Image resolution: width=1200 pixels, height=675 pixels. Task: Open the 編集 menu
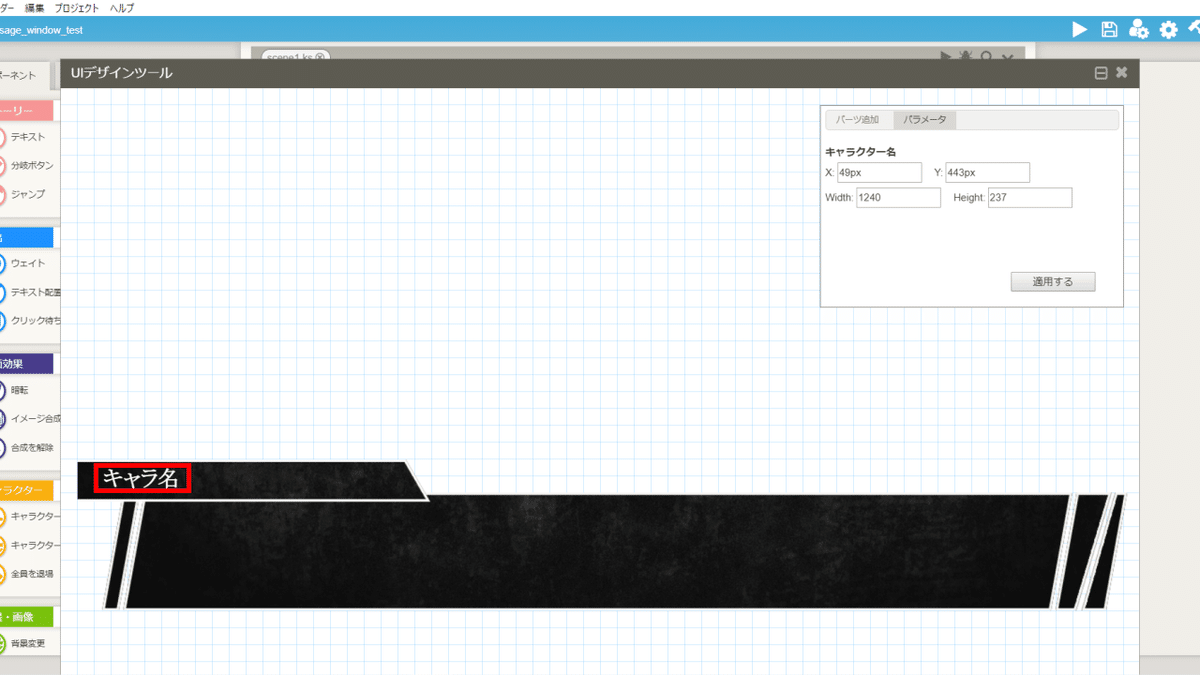pyautogui.click(x=35, y=8)
